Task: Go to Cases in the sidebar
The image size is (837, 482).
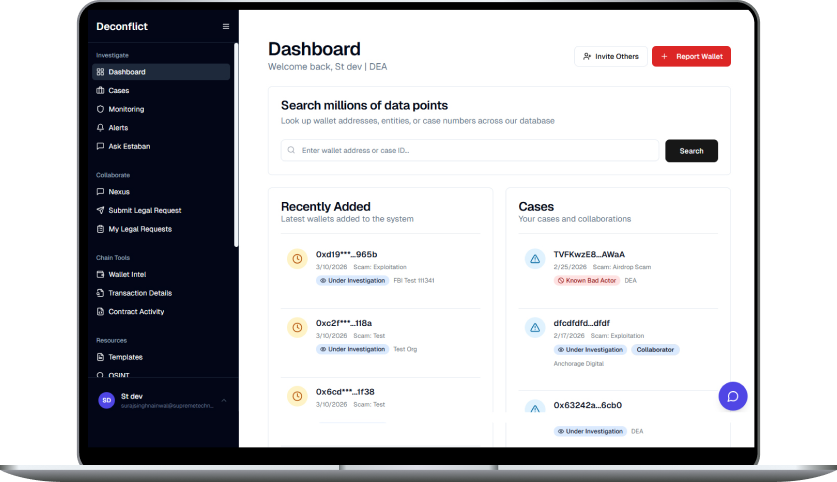Action: [x=118, y=91]
